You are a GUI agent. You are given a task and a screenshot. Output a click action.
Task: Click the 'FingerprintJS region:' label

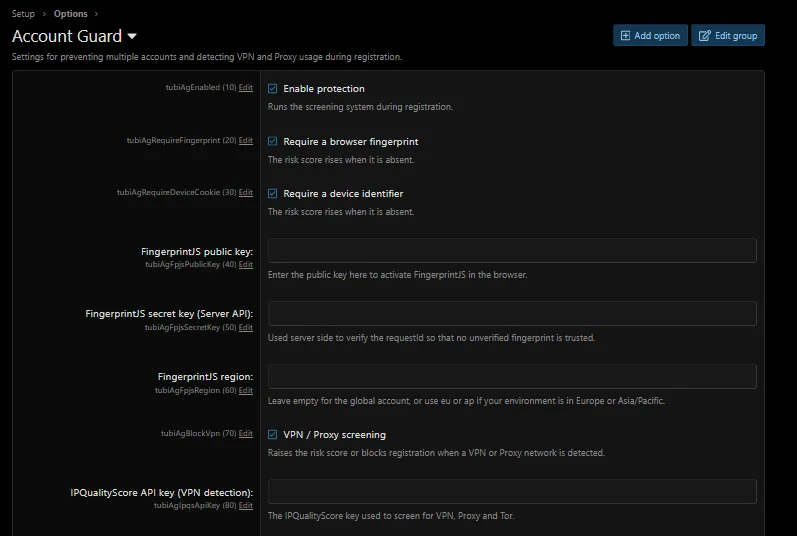[x=205, y=376]
